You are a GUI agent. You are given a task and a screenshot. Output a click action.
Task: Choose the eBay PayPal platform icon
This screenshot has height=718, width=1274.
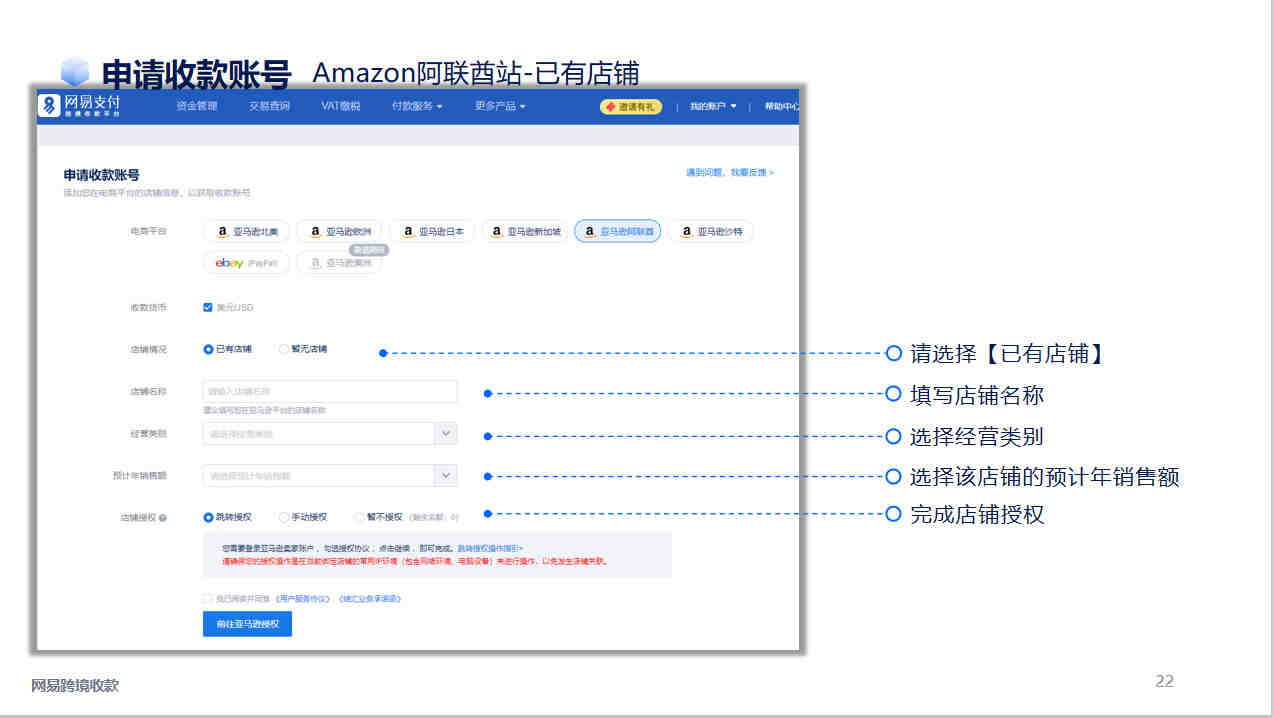(x=246, y=263)
